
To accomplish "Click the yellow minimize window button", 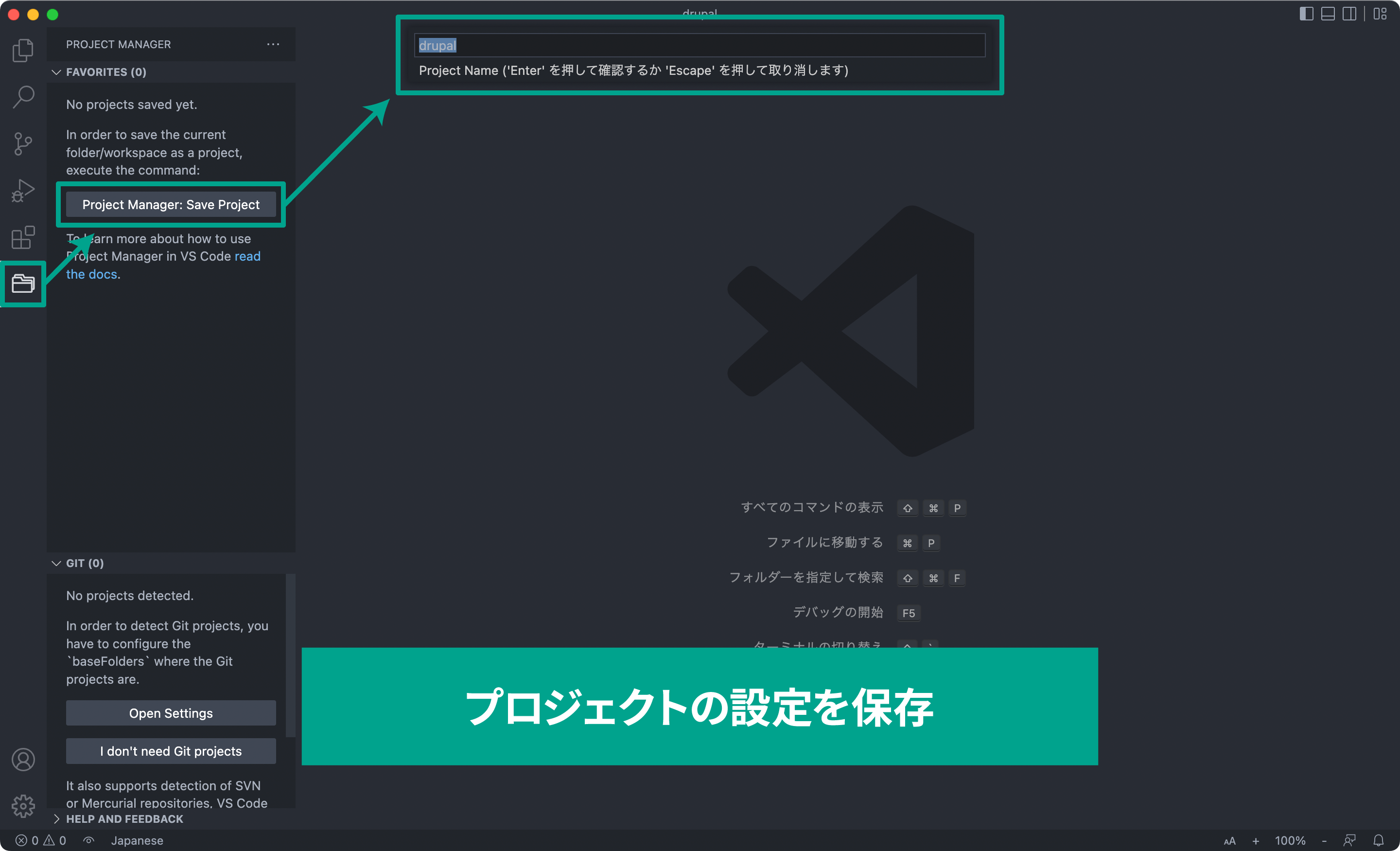I will (33, 15).
